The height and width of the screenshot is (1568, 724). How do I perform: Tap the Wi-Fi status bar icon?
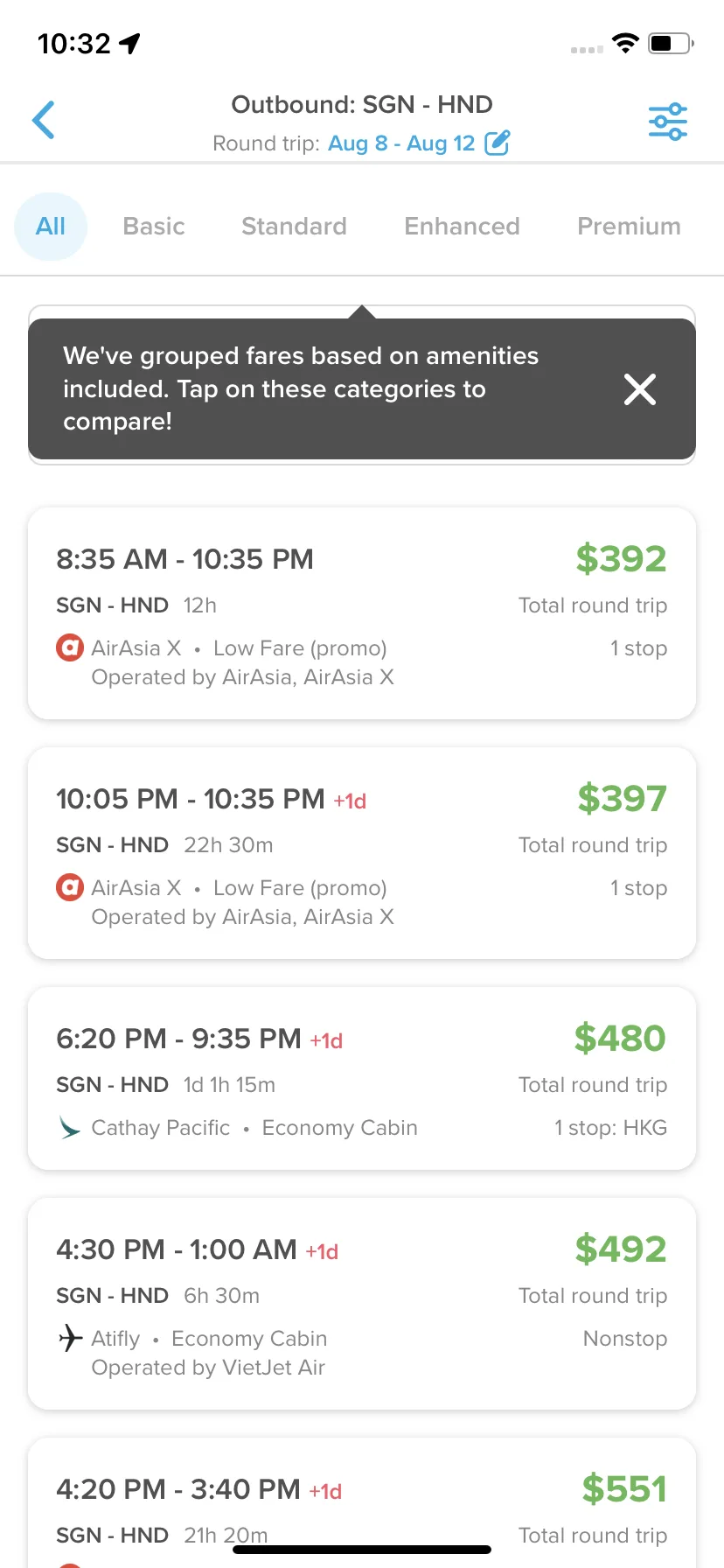(x=625, y=43)
